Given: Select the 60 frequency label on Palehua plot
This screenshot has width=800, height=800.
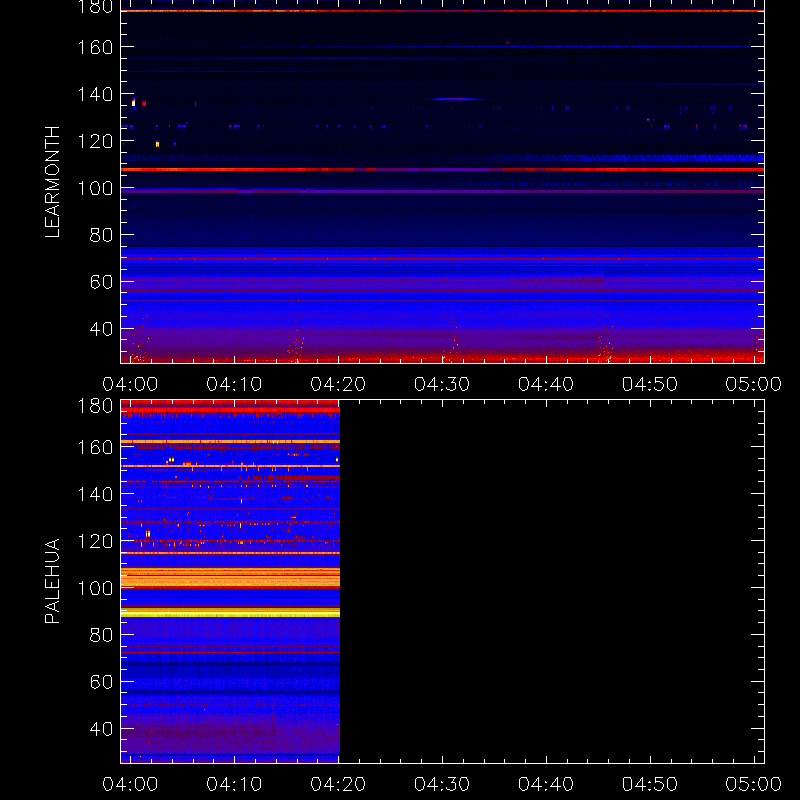Looking at the screenshot, I should point(101,682).
